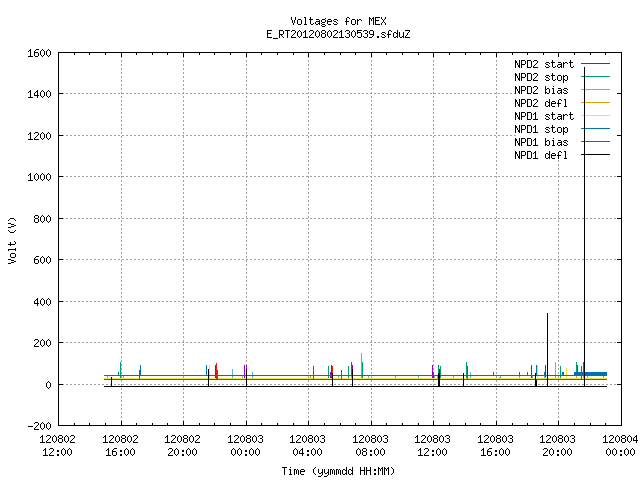The height and width of the screenshot is (480, 640).
Task: Click the light blue NPD2 bias legend line
Action: (x=595, y=89)
